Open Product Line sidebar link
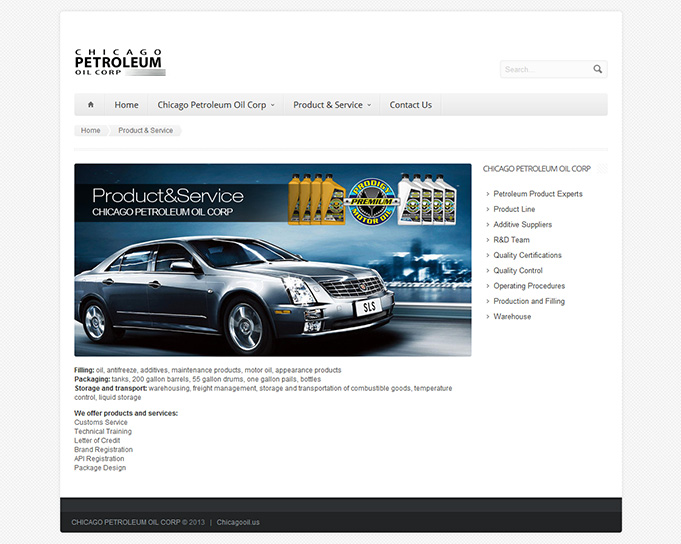Image resolution: width=681 pixels, height=544 pixels. point(514,209)
